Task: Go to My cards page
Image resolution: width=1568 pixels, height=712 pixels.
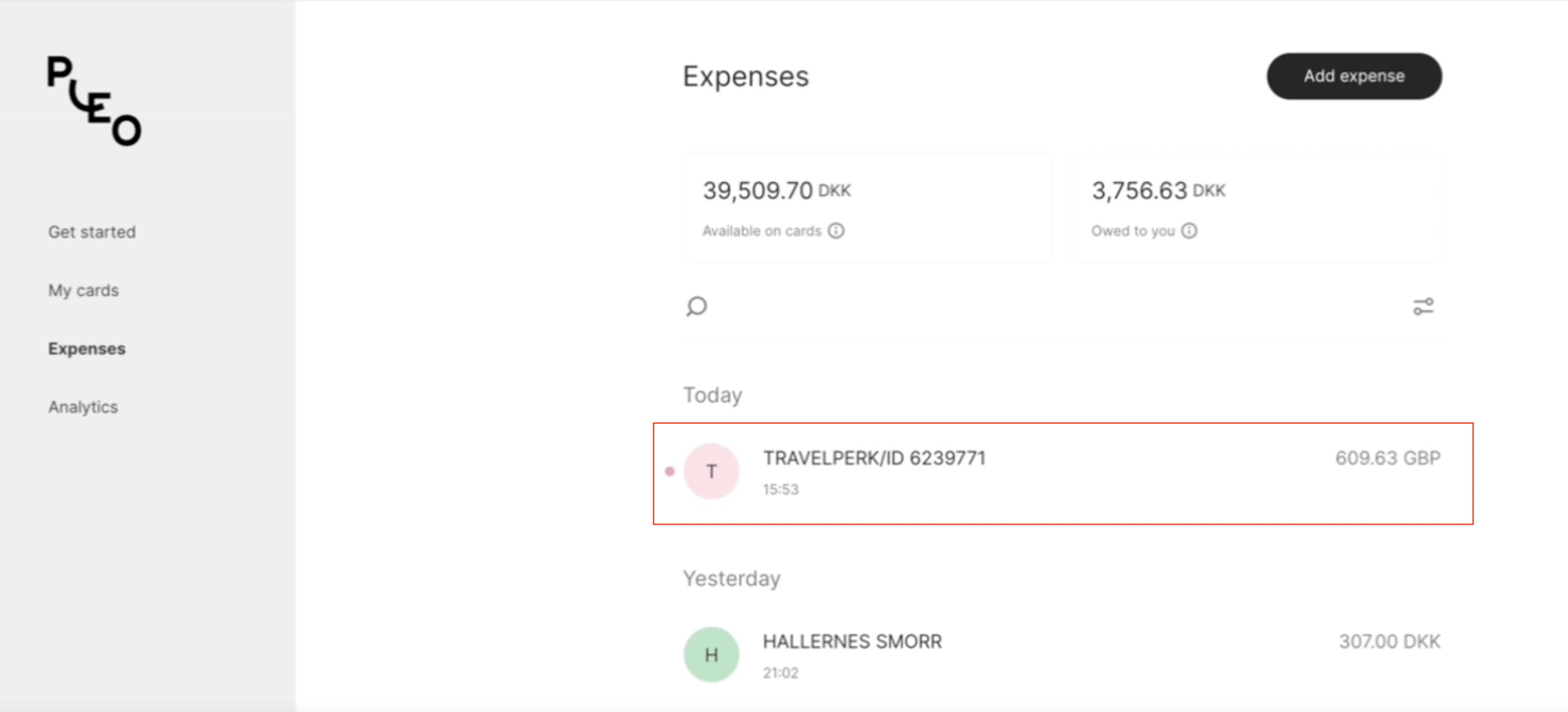Action: (x=83, y=291)
